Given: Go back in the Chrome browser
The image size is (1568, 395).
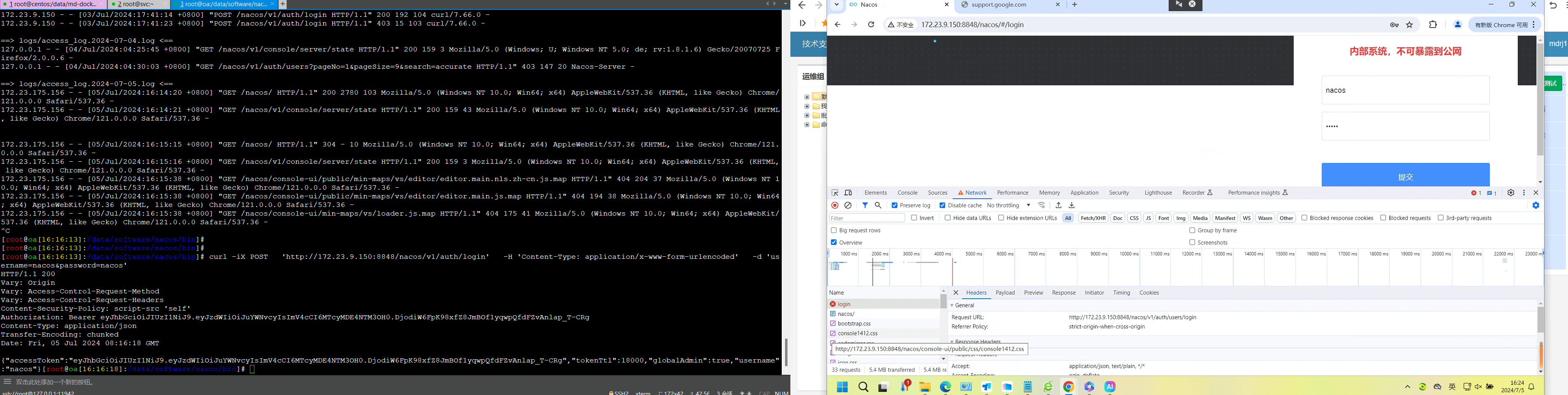Looking at the screenshot, I should 838,25.
